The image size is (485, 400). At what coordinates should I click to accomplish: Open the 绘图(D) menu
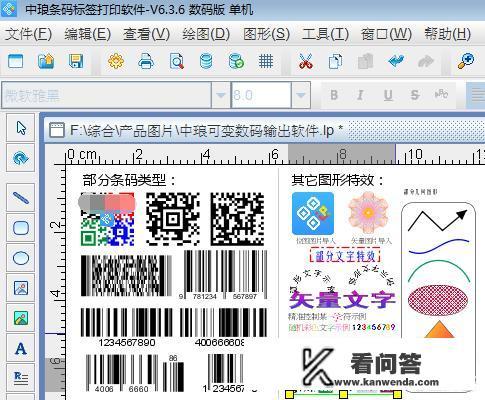point(206,34)
